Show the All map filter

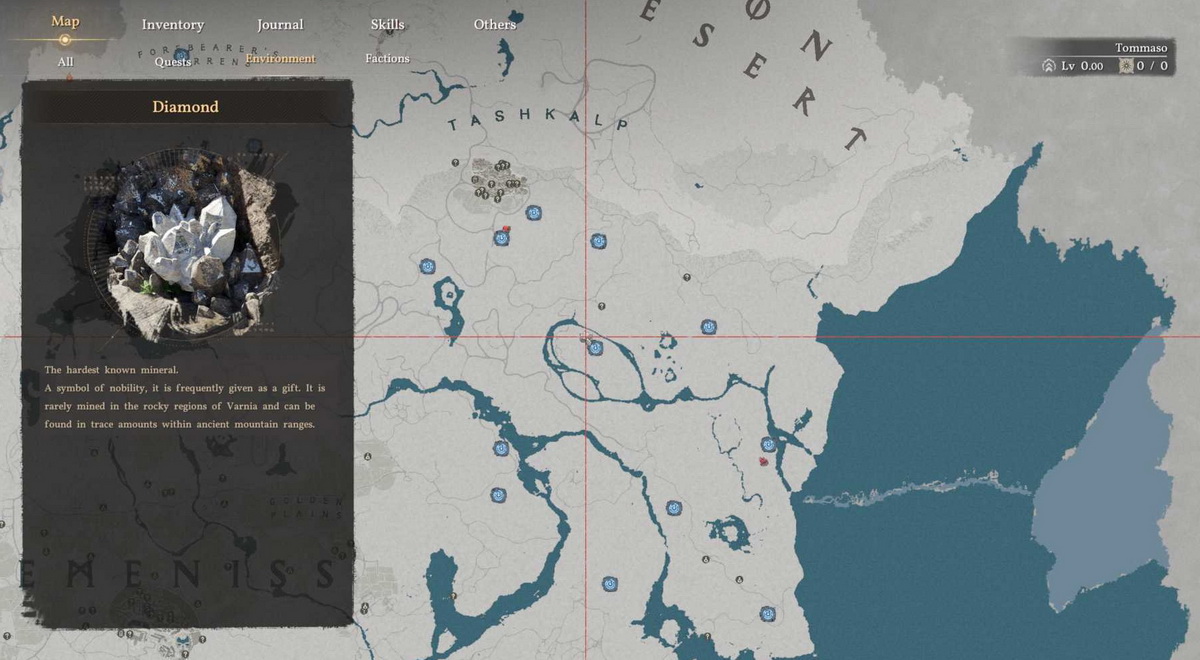(x=65, y=62)
